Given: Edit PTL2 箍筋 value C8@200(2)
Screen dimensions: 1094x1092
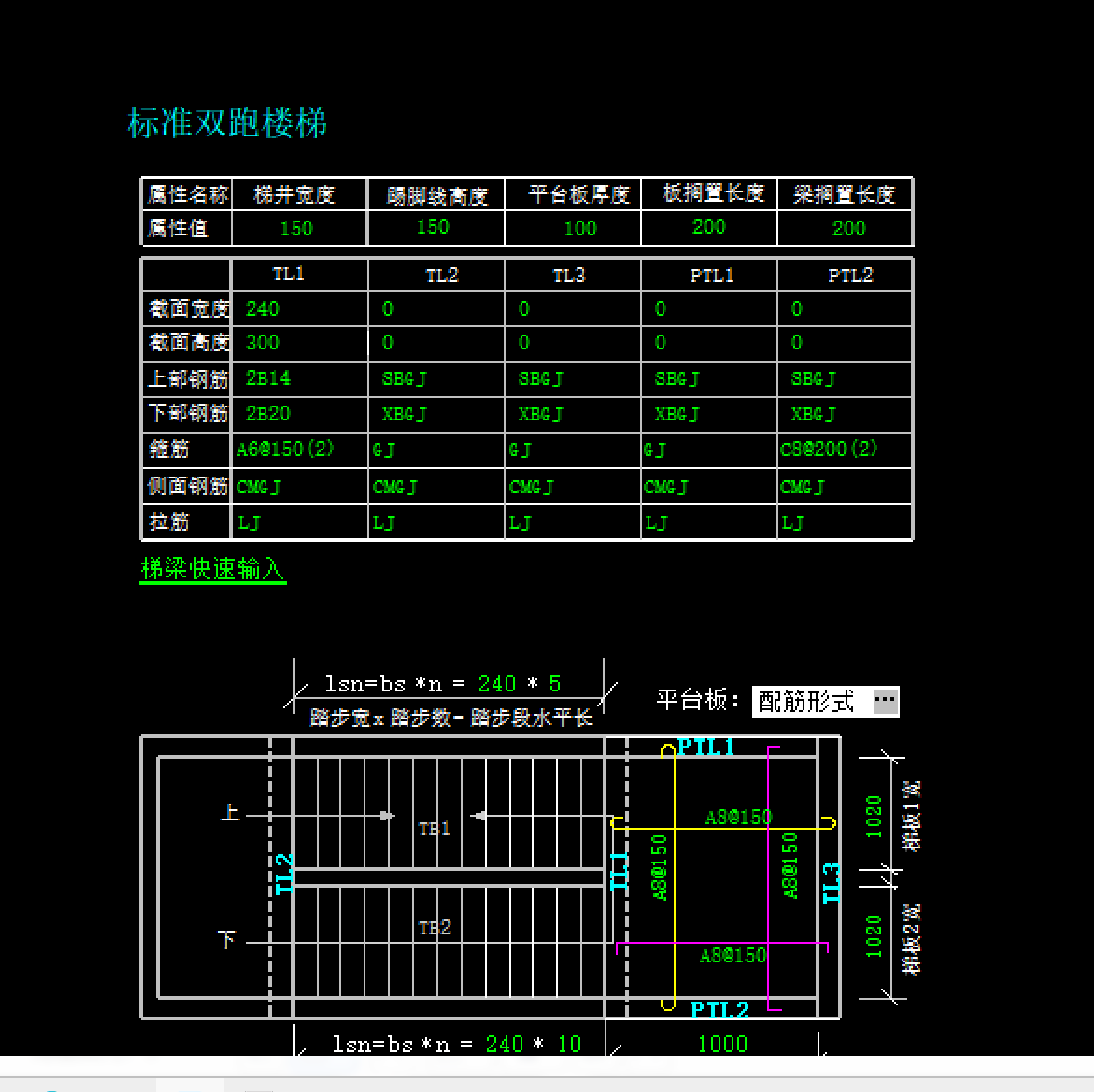Looking at the screenshot, I should click(x=829, y=449).
